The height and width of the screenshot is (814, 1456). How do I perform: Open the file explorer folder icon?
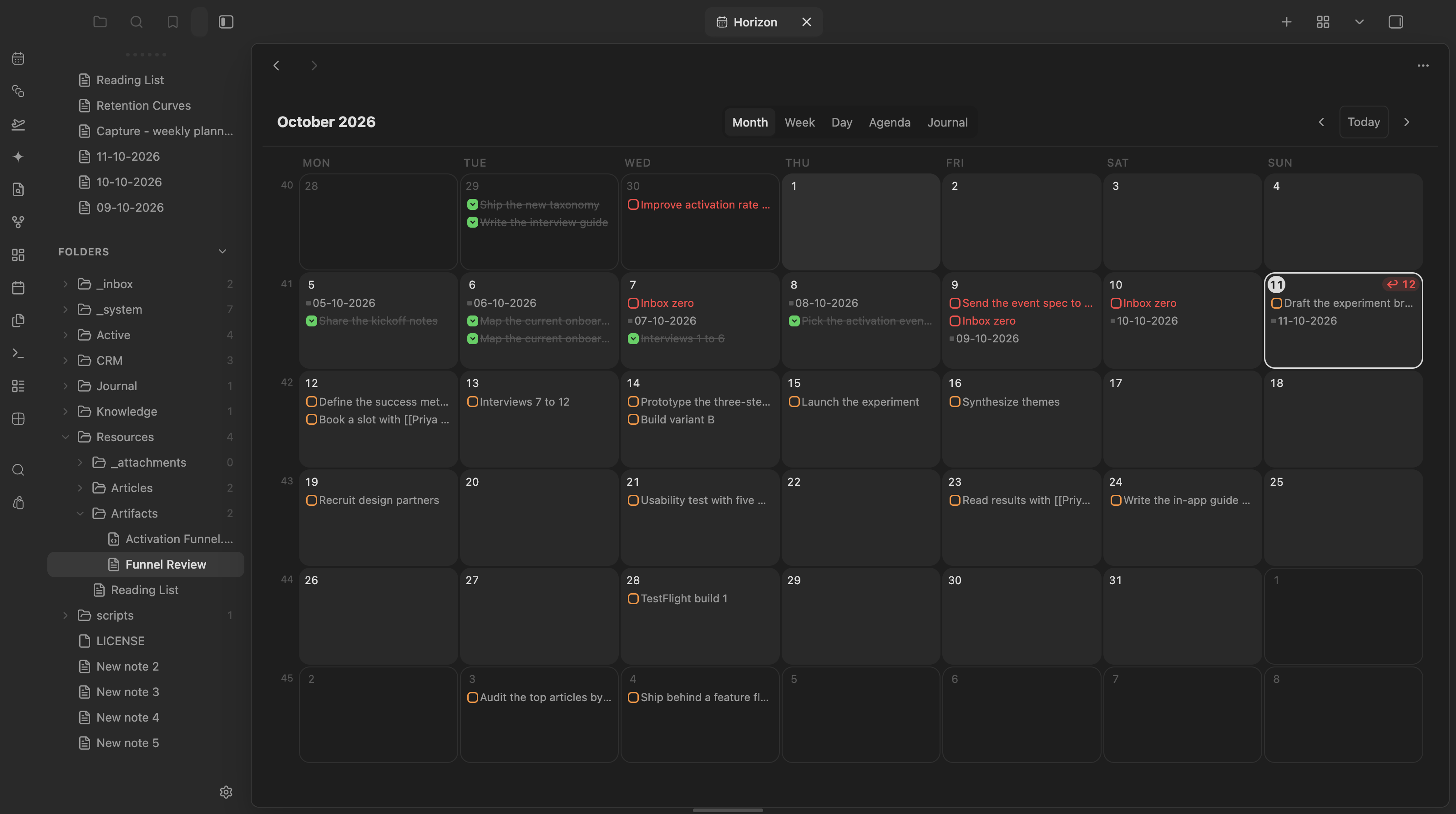(x=100, y=22)
